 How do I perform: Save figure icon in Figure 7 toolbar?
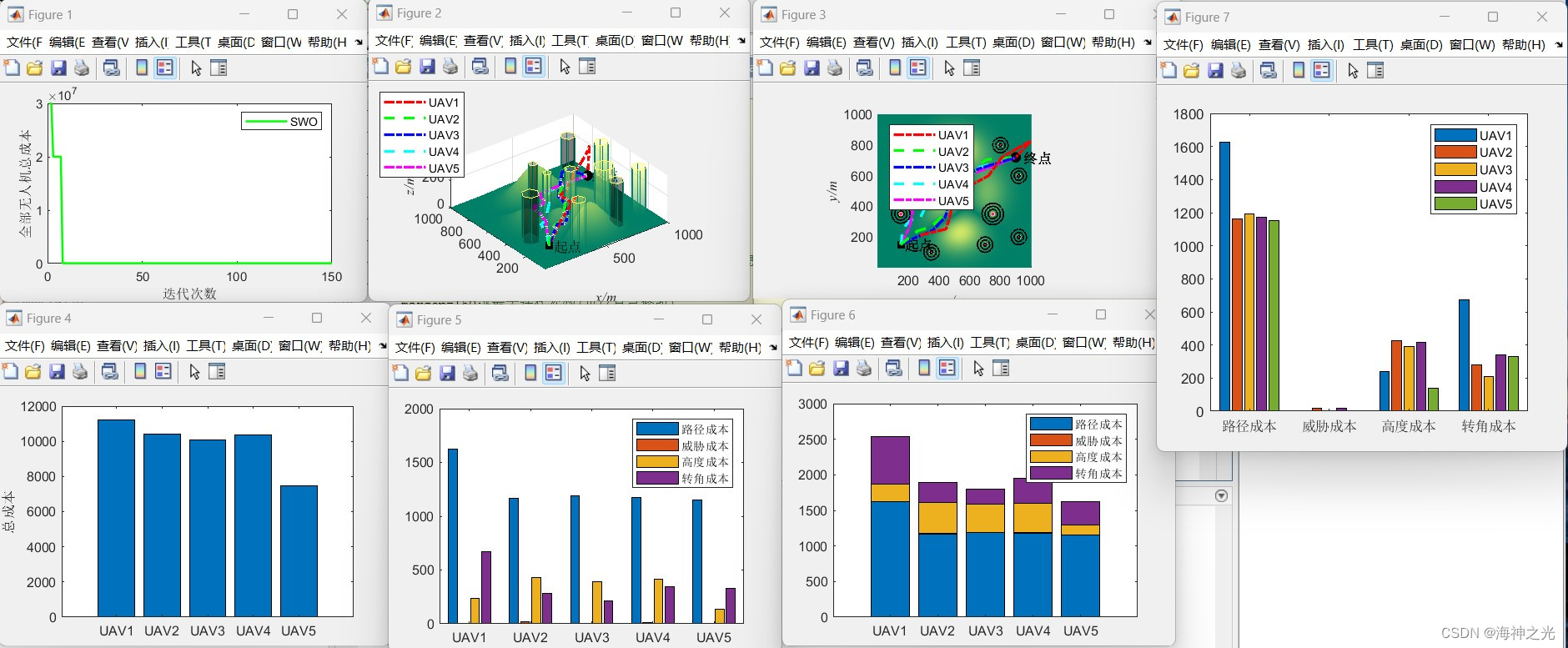tap(1215, 70)
